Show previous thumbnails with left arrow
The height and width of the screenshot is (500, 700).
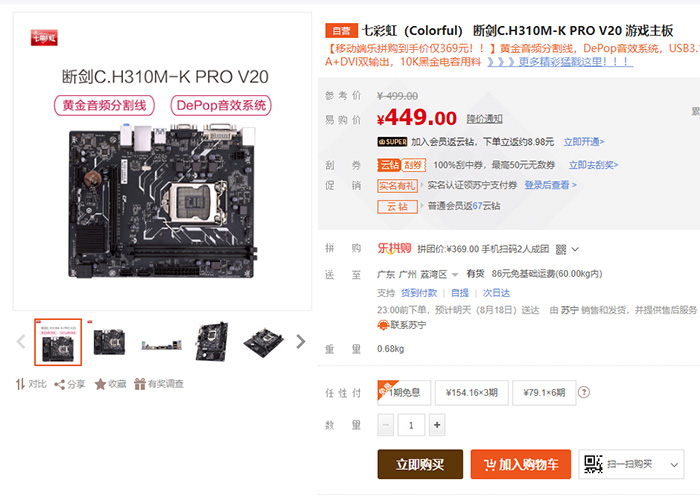[x=21, y=342]
